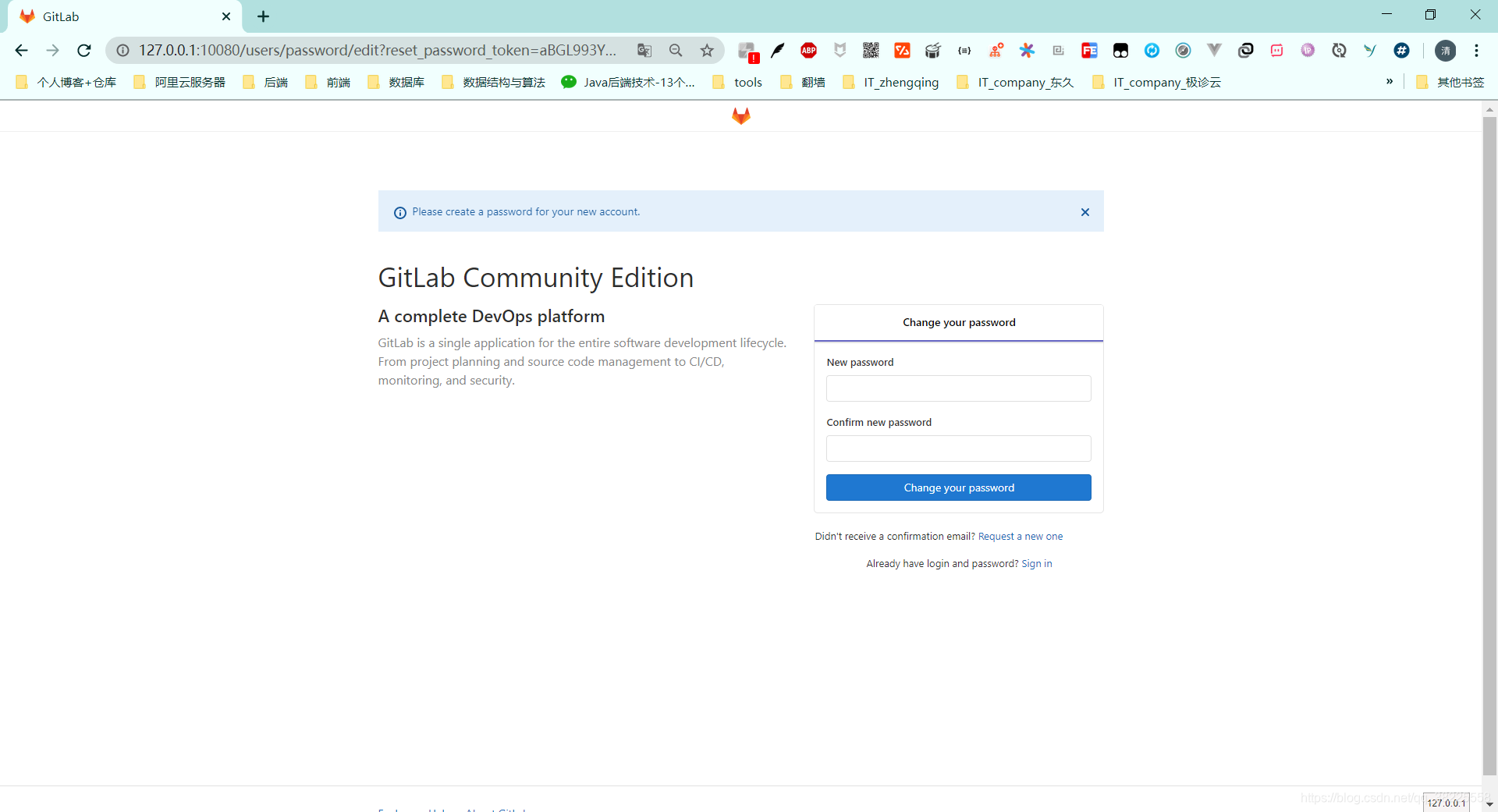Image resolution: width=1498 pixels, height=812 pixels.
Task: Open the purple IP extension icon
Action: point(1308,51)
